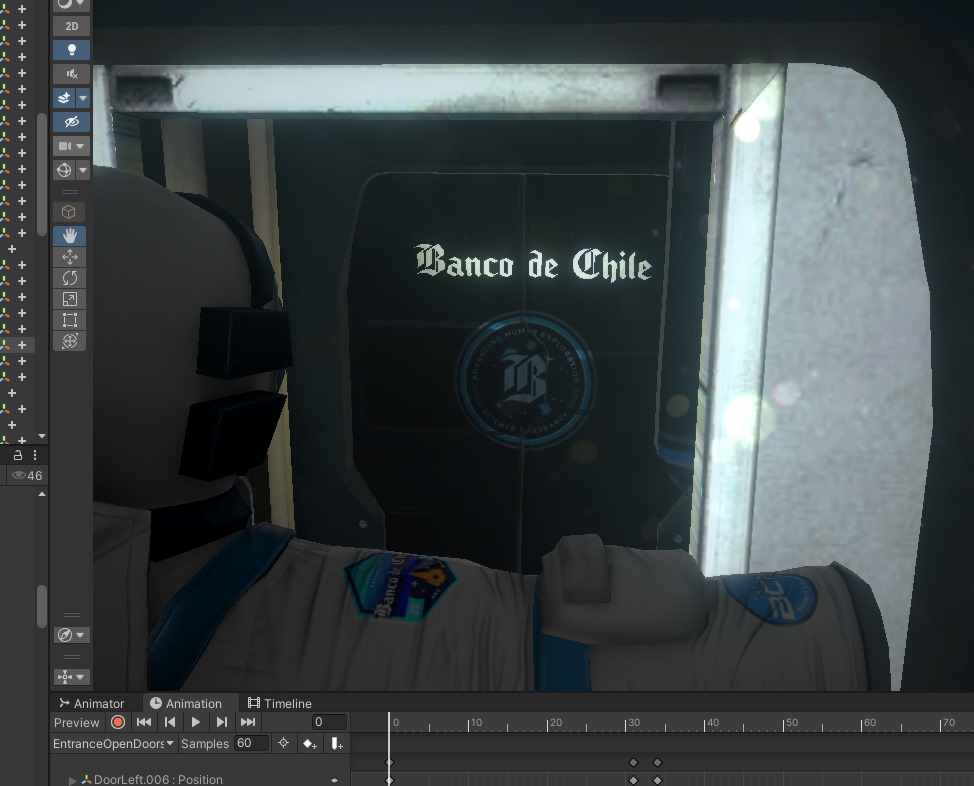Go to next keyframe
974x786 pixels.
(x=222, y=722)
